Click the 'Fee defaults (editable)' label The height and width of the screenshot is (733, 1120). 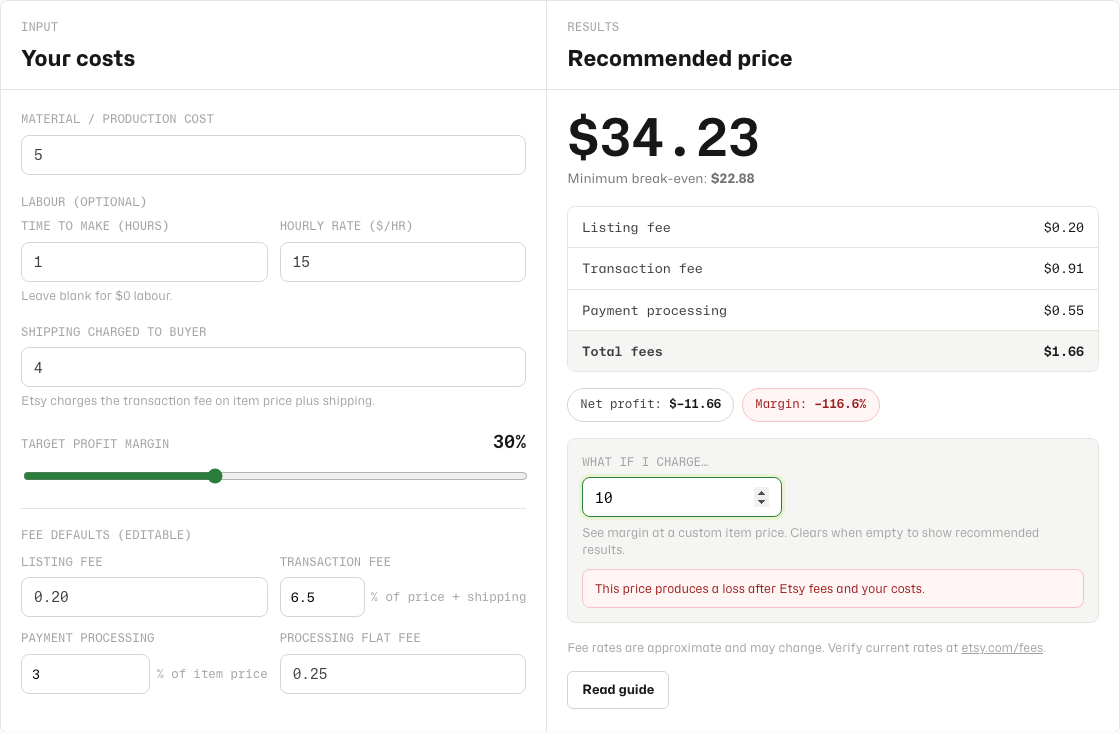coord(106,535)
